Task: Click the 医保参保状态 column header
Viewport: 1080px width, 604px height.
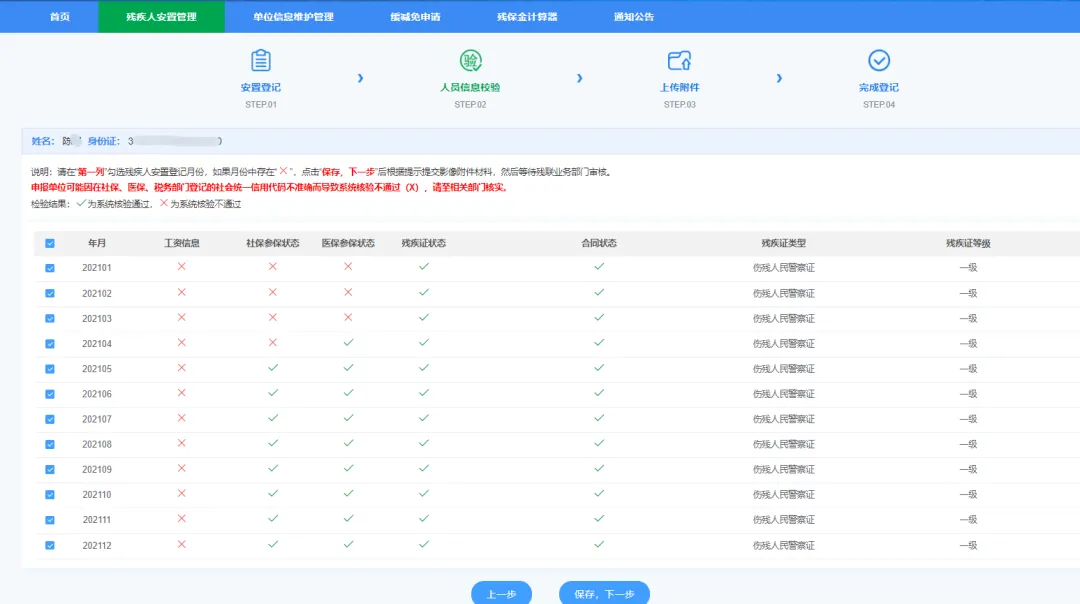Action: [349, 243]
